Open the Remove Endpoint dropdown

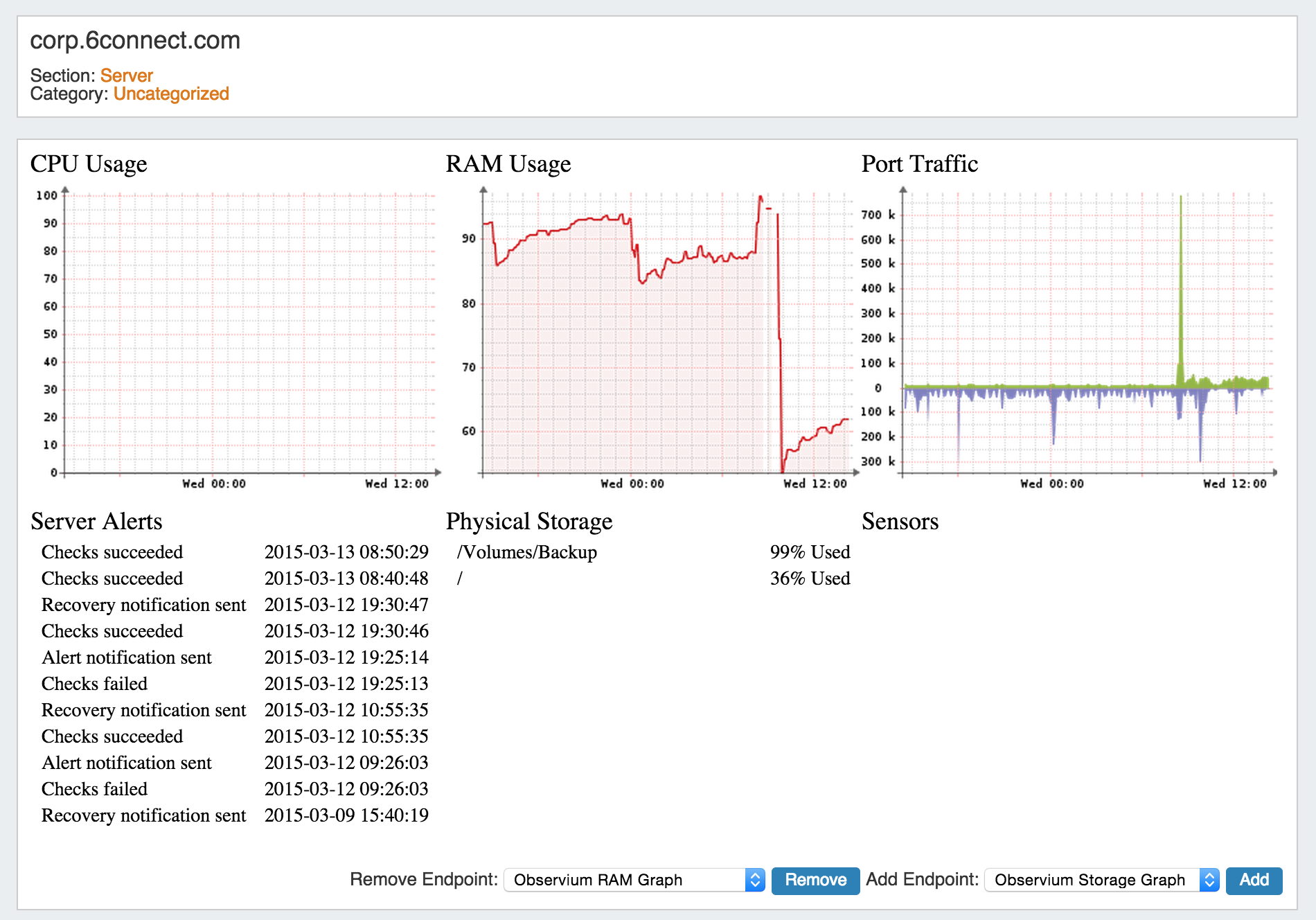(x=634, y=880)
